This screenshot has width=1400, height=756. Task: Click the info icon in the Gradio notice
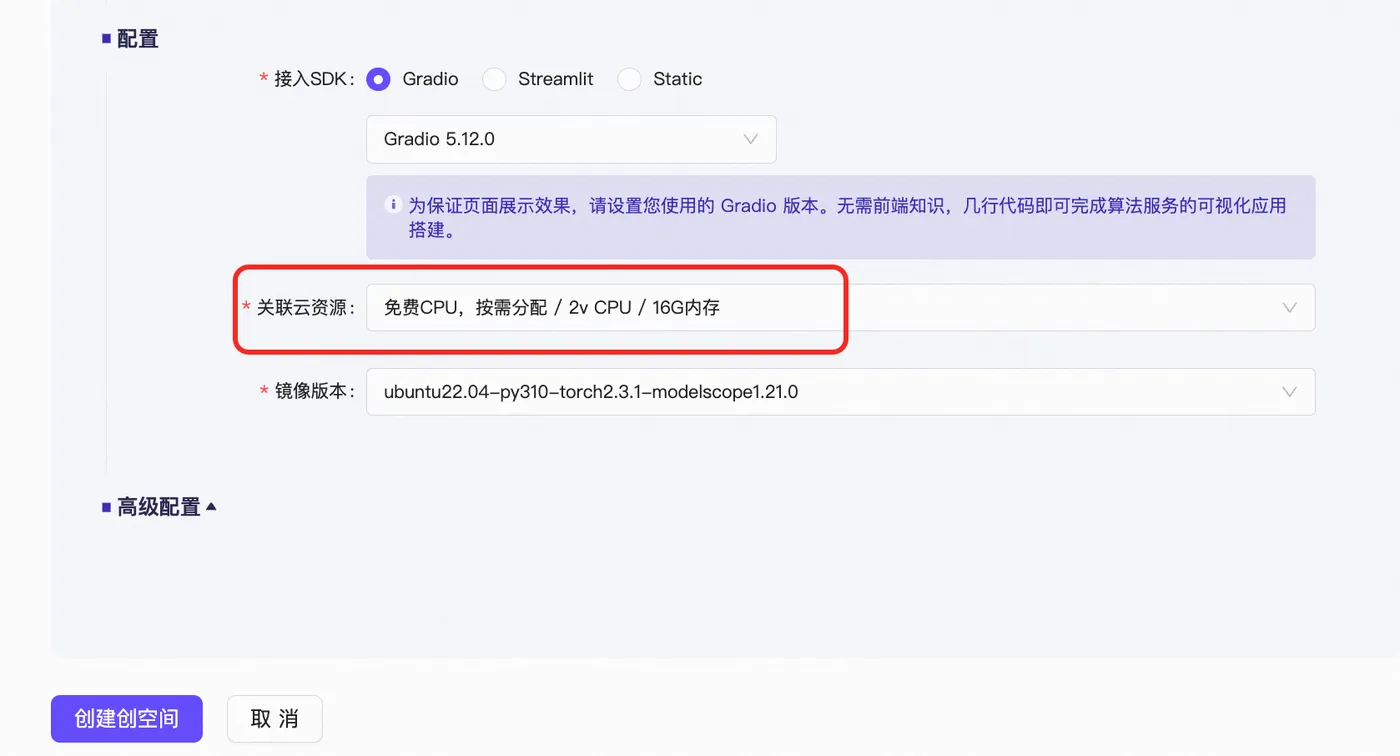(x=393, y=205)
